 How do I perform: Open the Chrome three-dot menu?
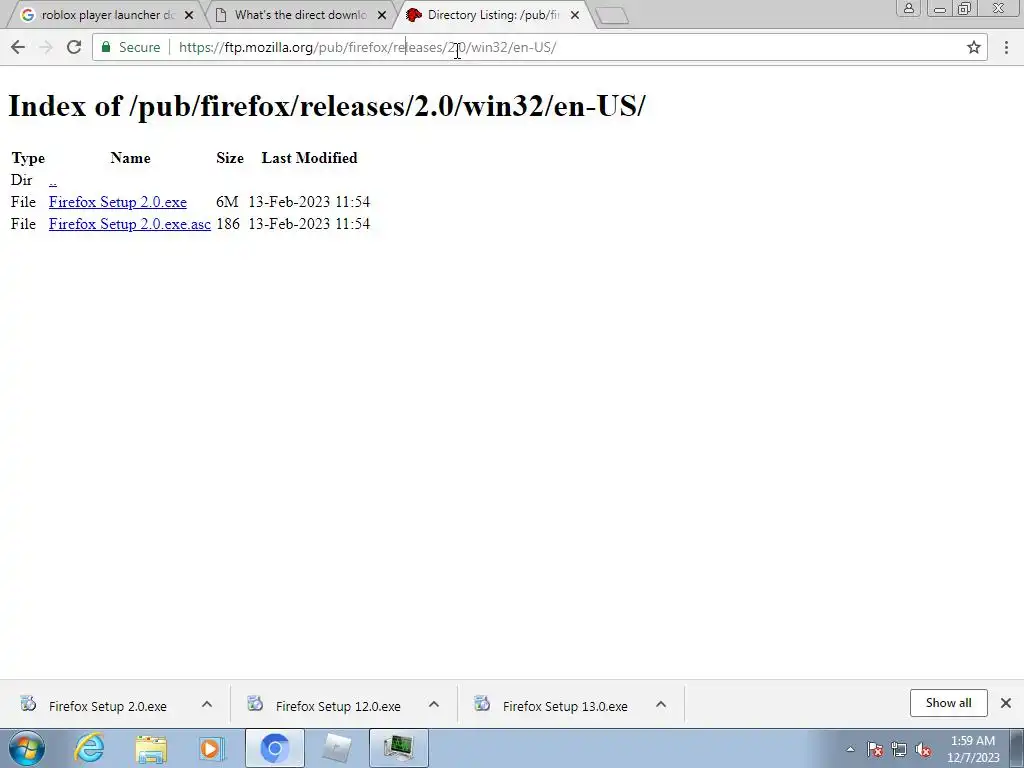[1006, 47]
